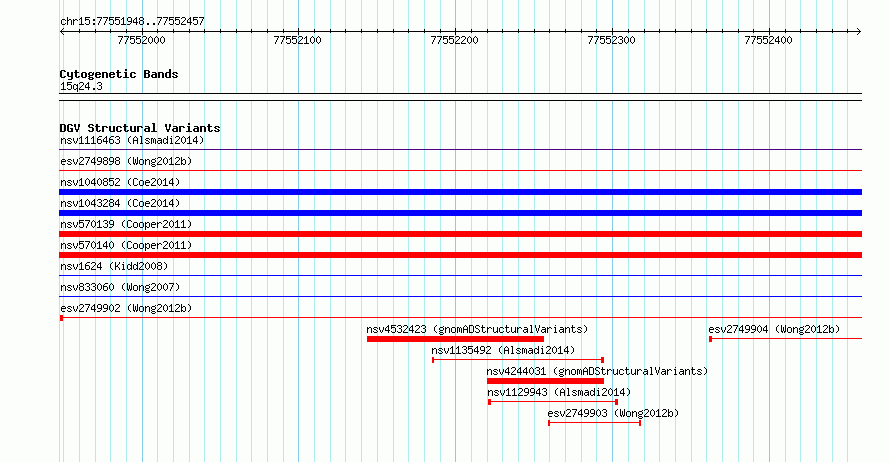Click the ruler's left arrow end
The width and height of the screenshot is (890, 462).
click(x=62, y=32)
